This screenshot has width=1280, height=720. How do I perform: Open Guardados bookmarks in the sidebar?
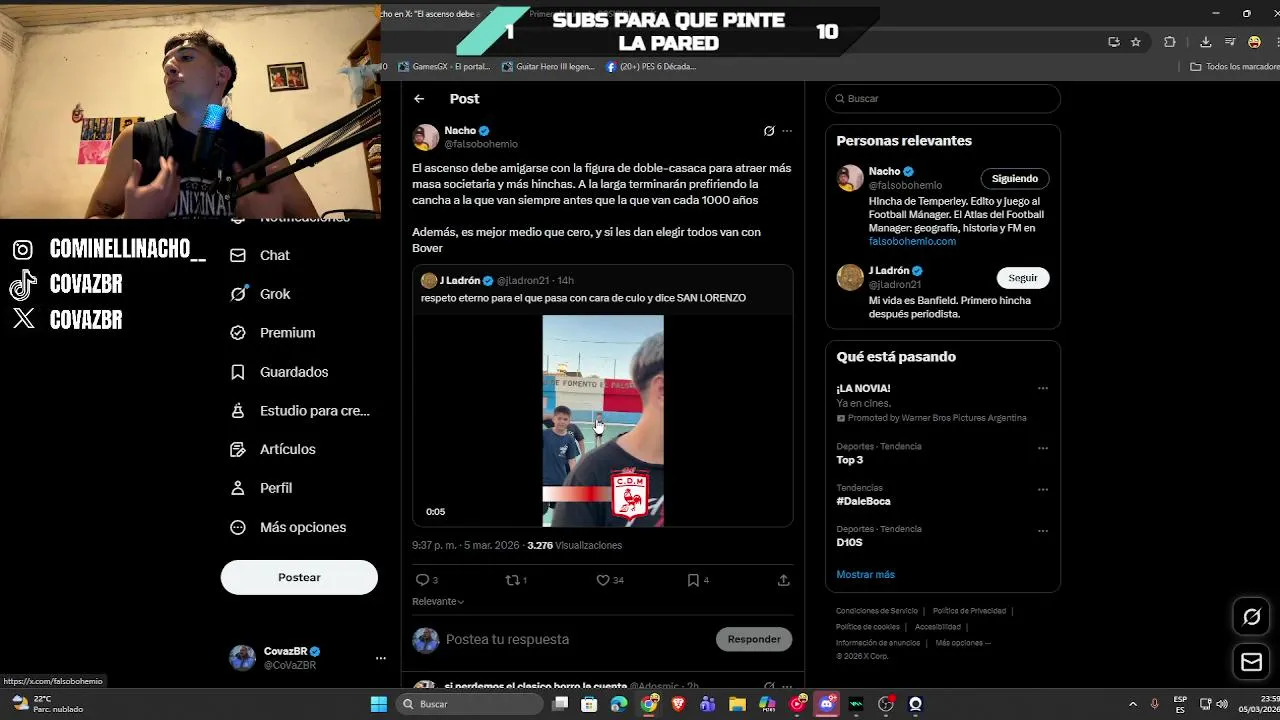279,372
